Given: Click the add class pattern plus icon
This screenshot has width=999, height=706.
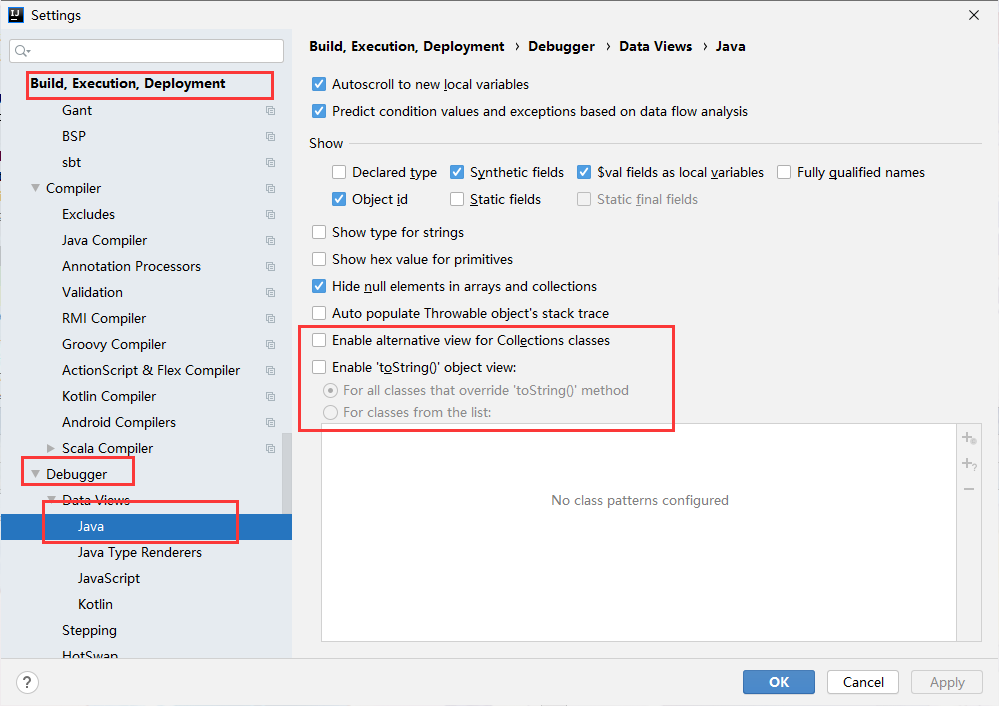Looking at the screenshot, I should (969, 438).
